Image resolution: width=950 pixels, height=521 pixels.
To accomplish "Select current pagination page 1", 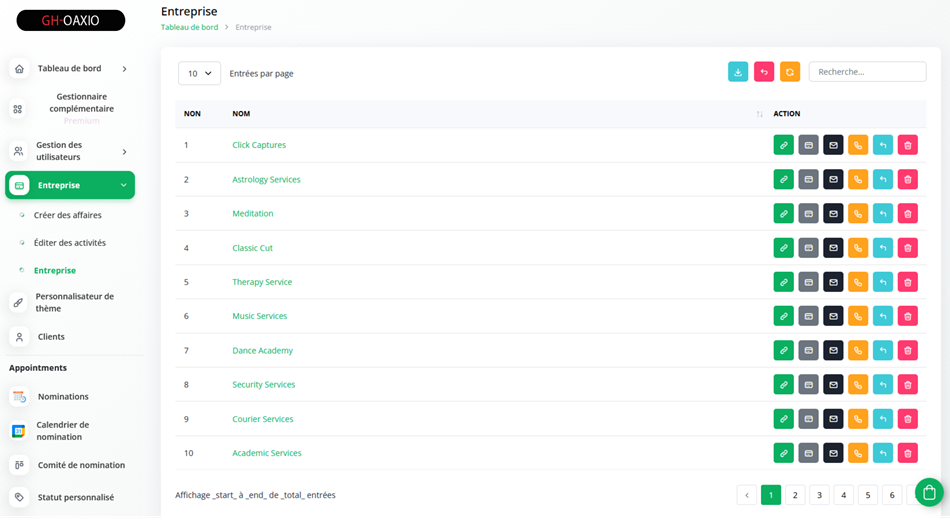I will click(771, 495).
